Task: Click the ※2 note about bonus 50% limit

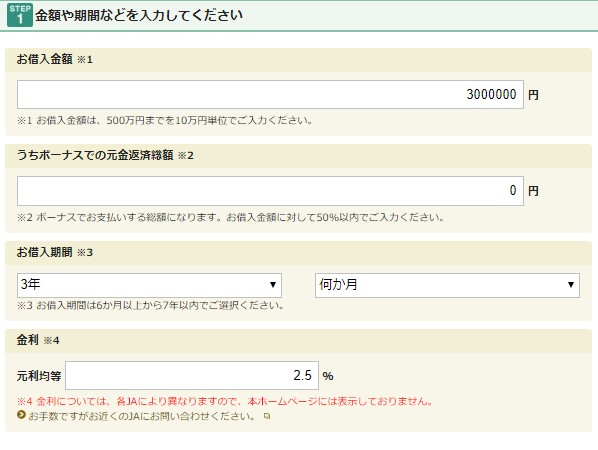Action: (x=231, y=218)
